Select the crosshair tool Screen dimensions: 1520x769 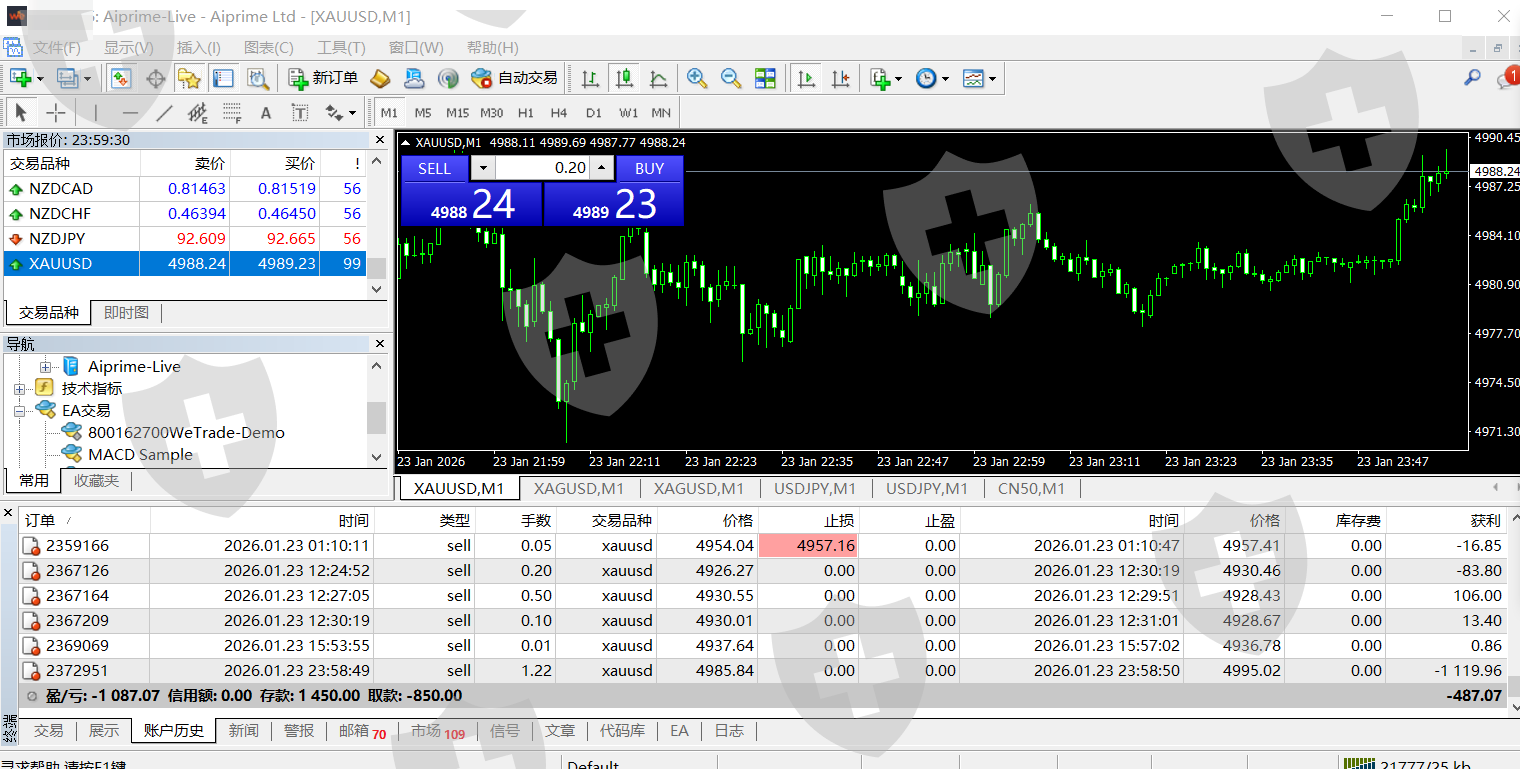pyautogui.click(x=56, y=113)
